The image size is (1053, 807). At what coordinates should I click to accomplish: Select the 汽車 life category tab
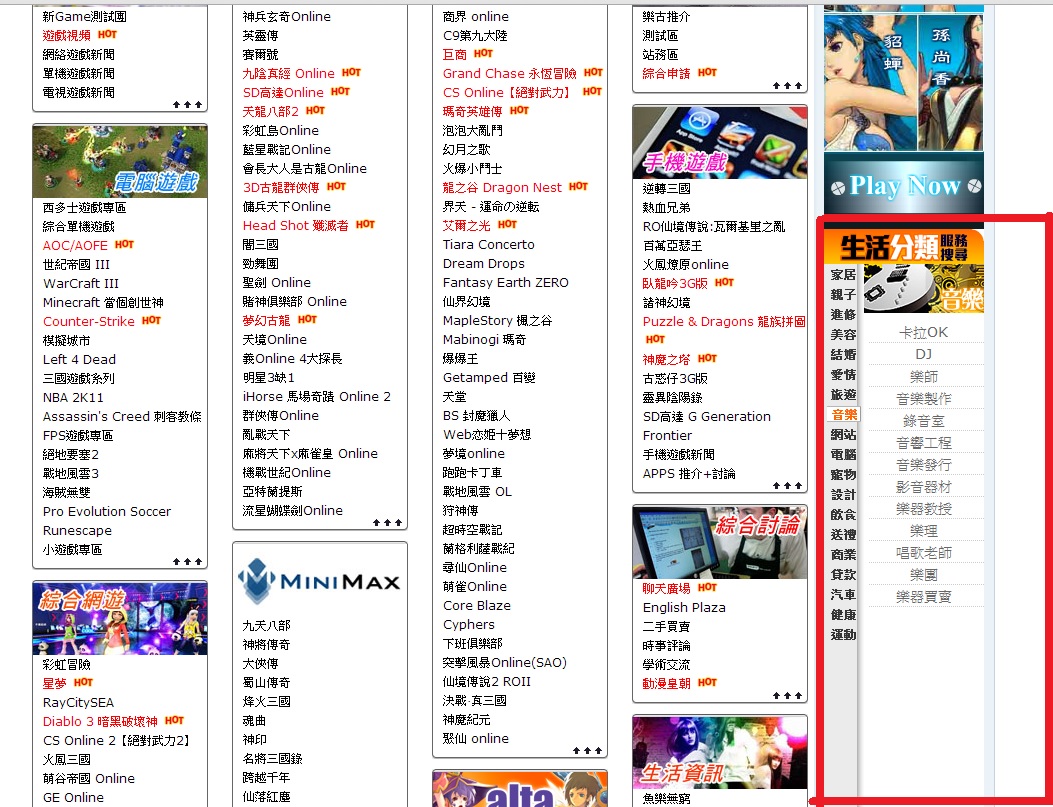pos(843,595)
